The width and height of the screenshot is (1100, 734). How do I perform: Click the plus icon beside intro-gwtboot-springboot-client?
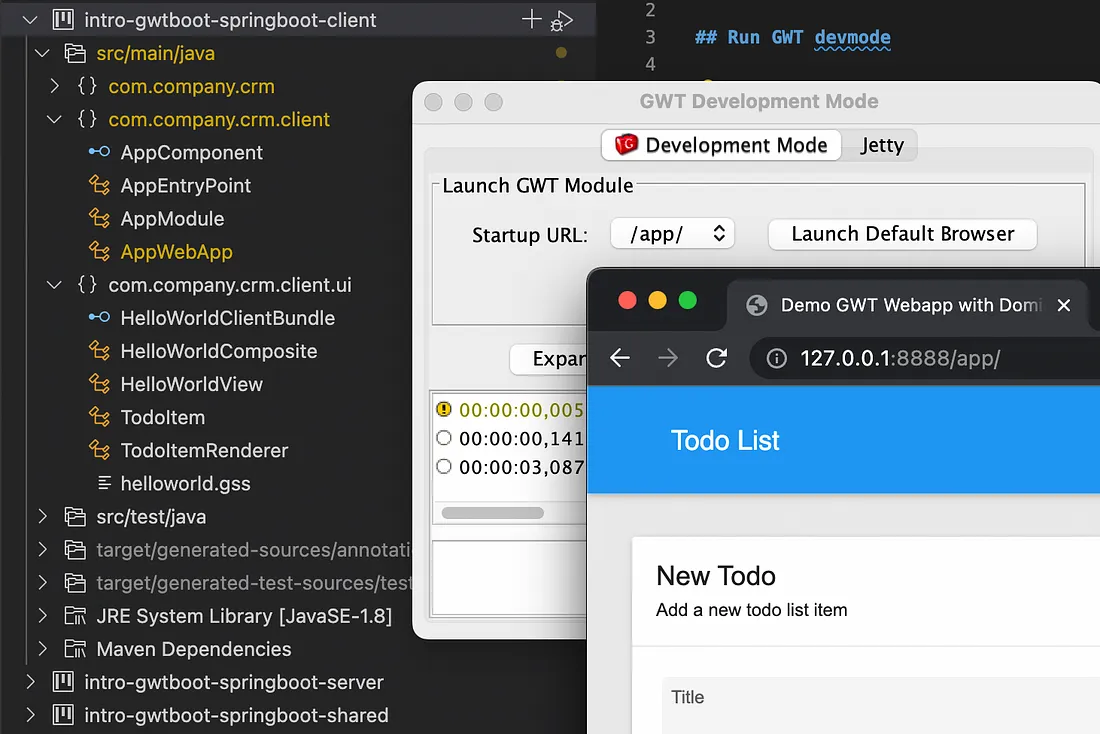532,20
